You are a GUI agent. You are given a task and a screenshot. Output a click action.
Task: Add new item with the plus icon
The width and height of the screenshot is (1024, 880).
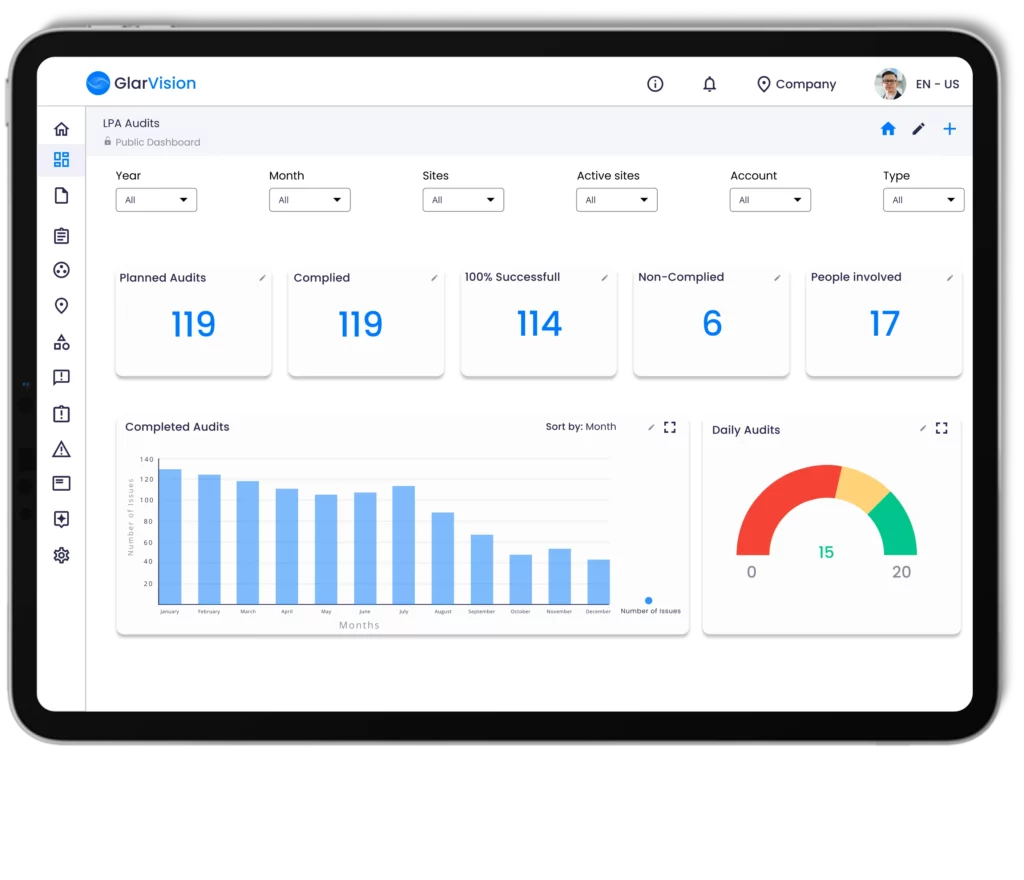click(949, 129)
